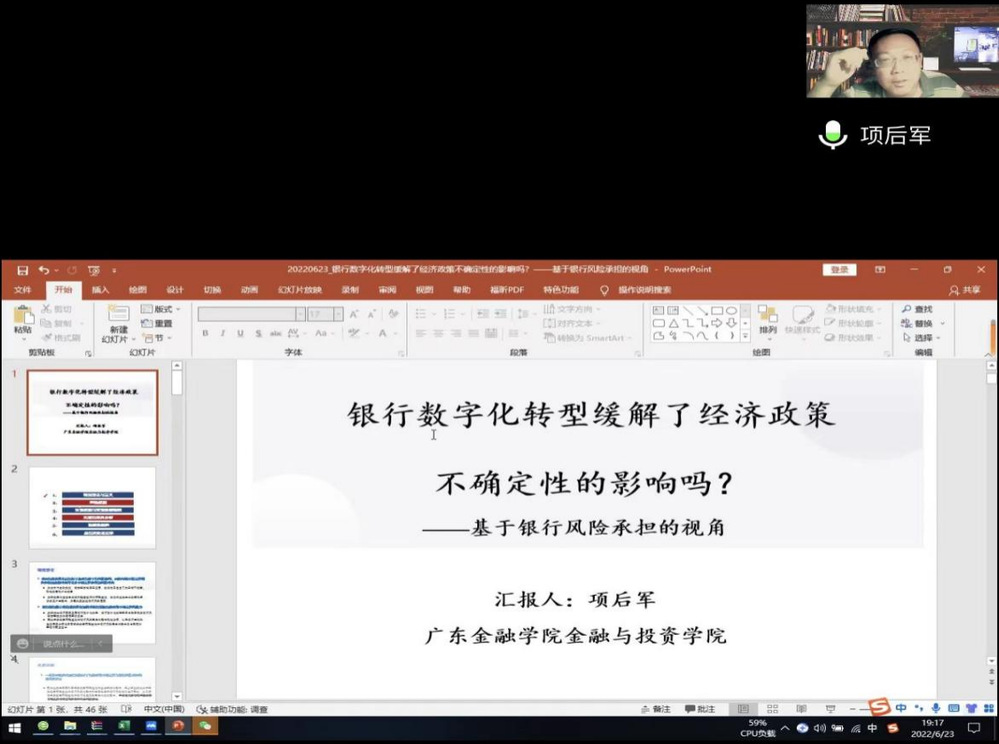
Task: Click the Find (查找) magnifier icon
Action: tap(907, 310)
